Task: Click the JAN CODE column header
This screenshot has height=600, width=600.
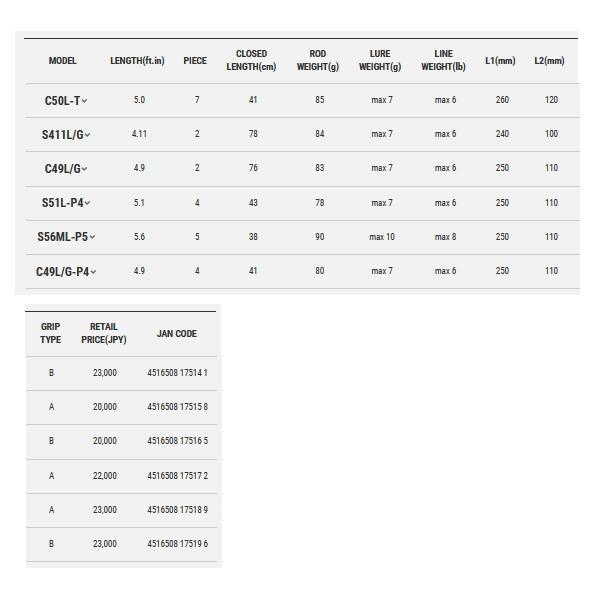Action: [x=177, y=334]
